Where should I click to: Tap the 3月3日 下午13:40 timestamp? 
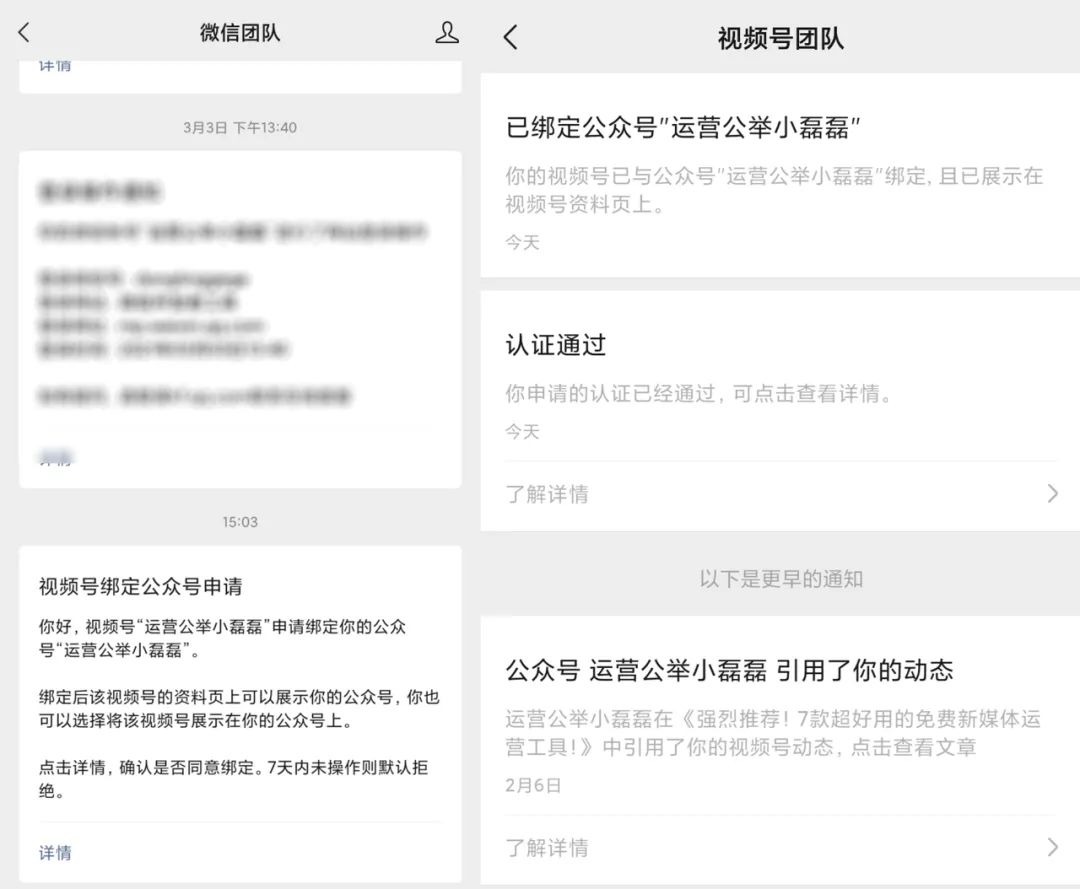point(240,127)
